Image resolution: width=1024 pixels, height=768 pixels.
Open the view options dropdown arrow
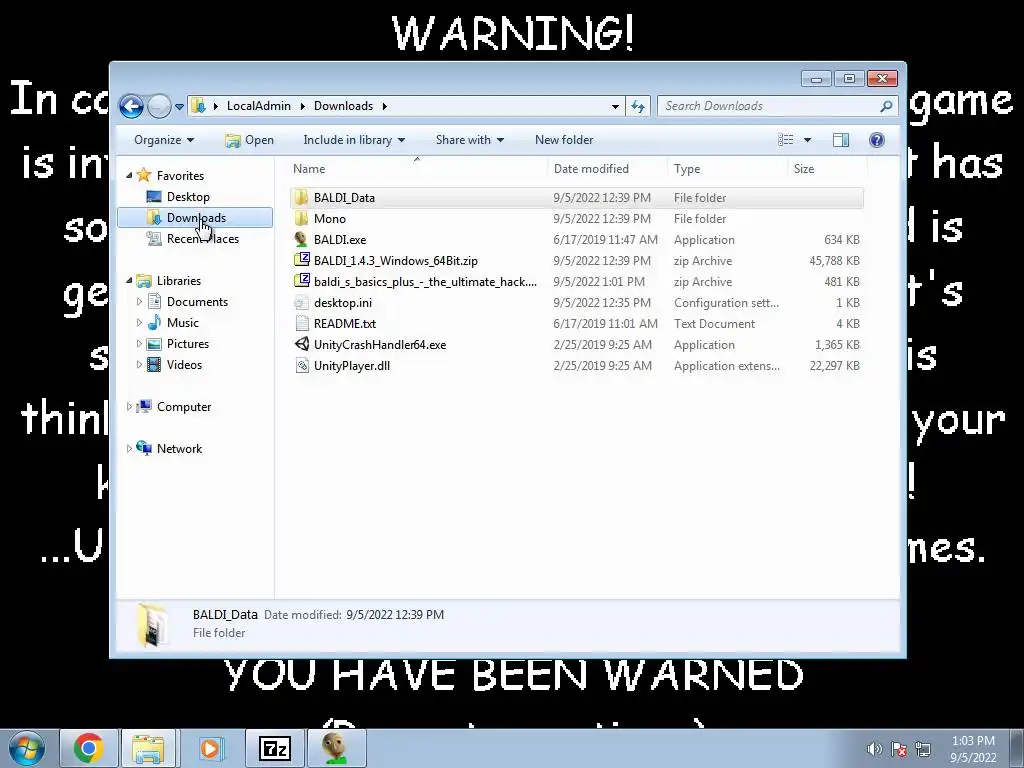pyautogui.click(x=808, y=140)
